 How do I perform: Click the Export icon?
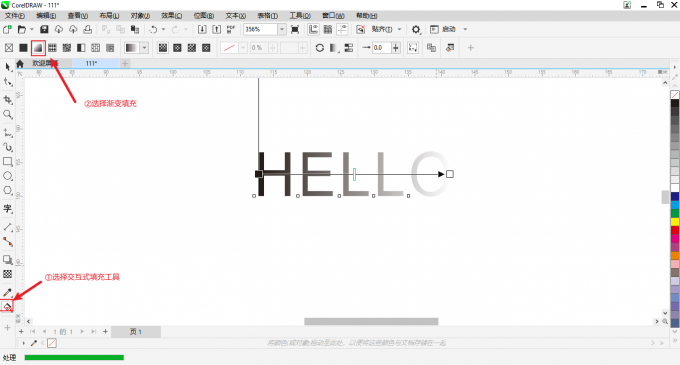[216, 29]
